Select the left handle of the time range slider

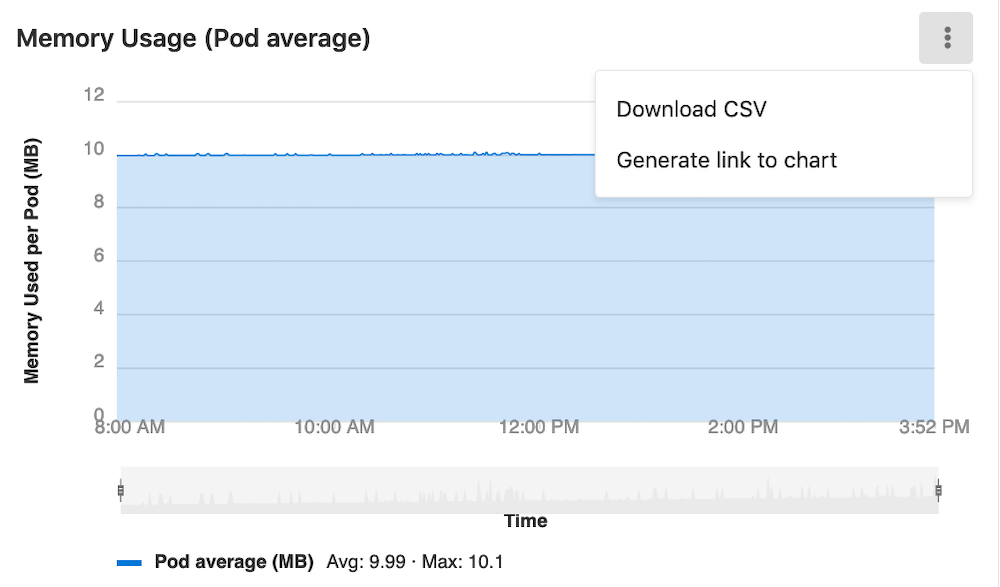[121, 490]
